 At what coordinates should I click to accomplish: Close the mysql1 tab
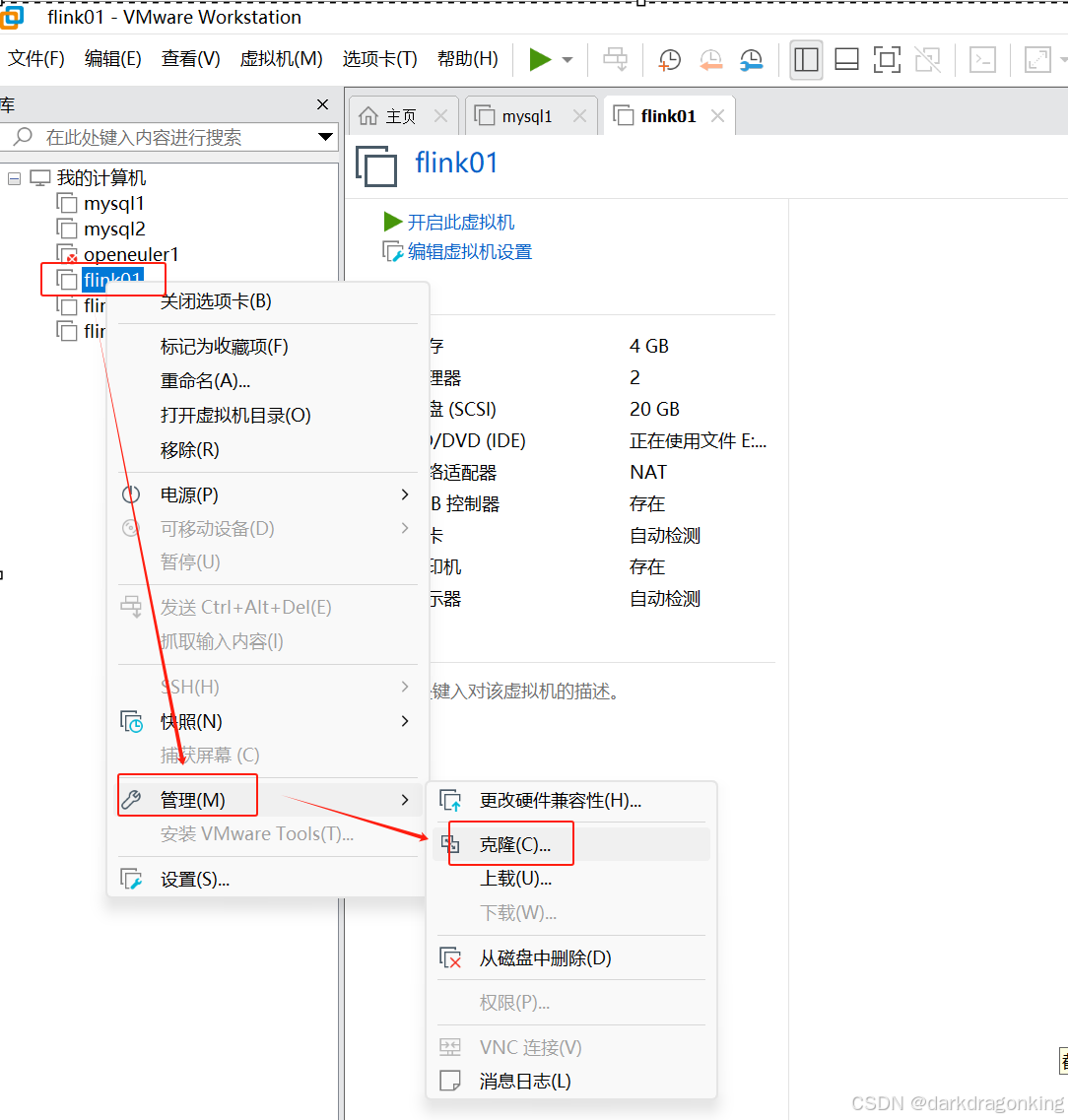tap(579, 115)
